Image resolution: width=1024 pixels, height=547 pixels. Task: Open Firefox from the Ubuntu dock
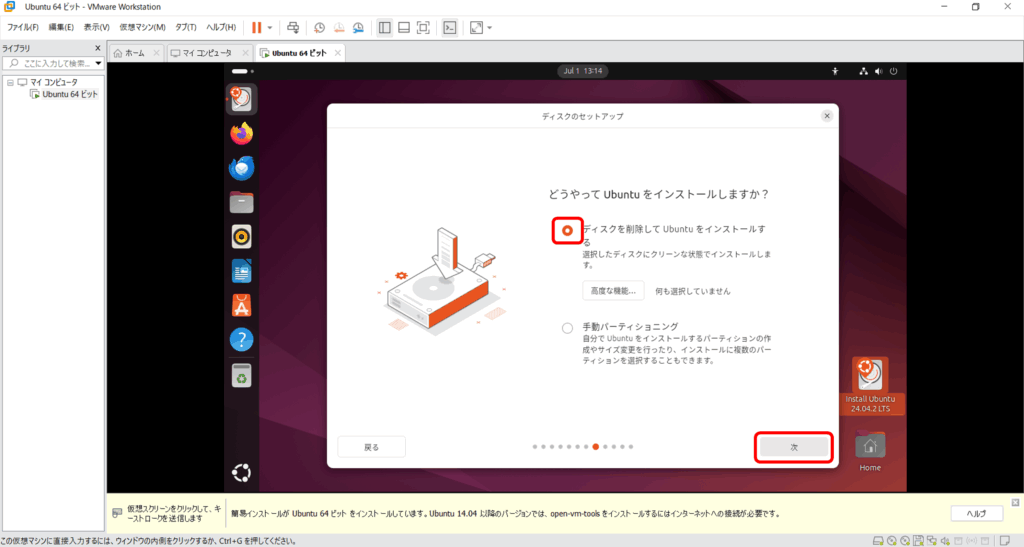(241, 133)
